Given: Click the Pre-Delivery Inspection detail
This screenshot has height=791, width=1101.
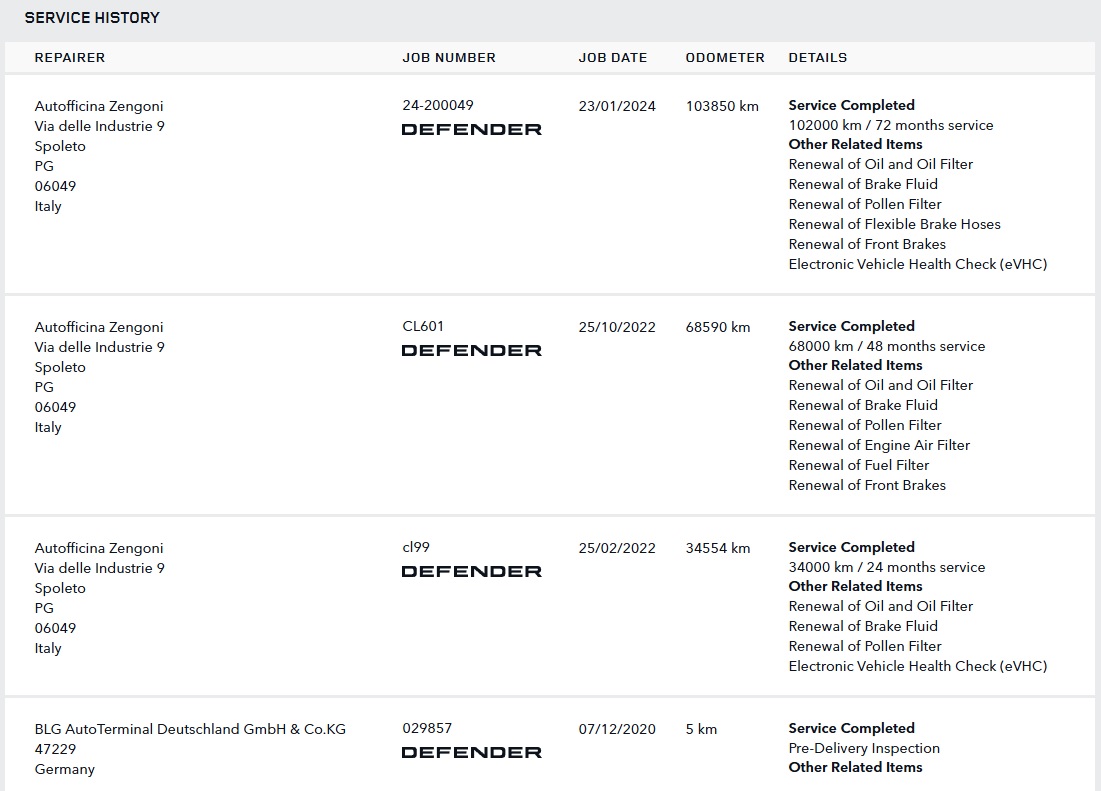Looking at the screenshot, I should coord(864,748).
